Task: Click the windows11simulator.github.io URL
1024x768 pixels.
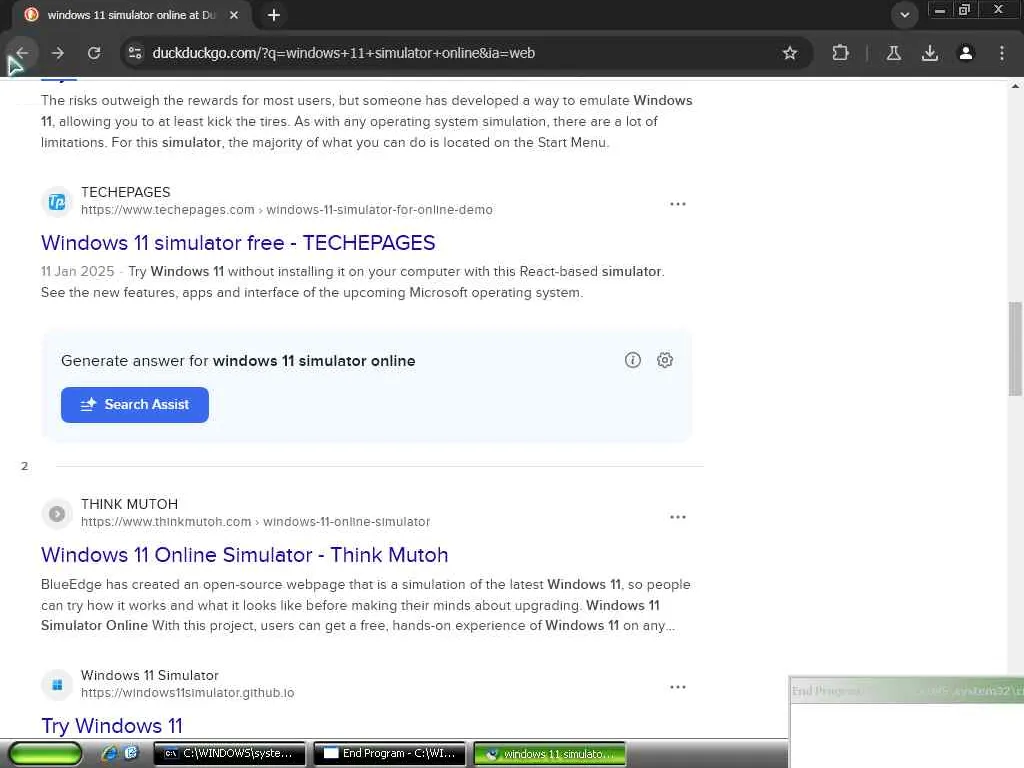Action: [187, 692]
